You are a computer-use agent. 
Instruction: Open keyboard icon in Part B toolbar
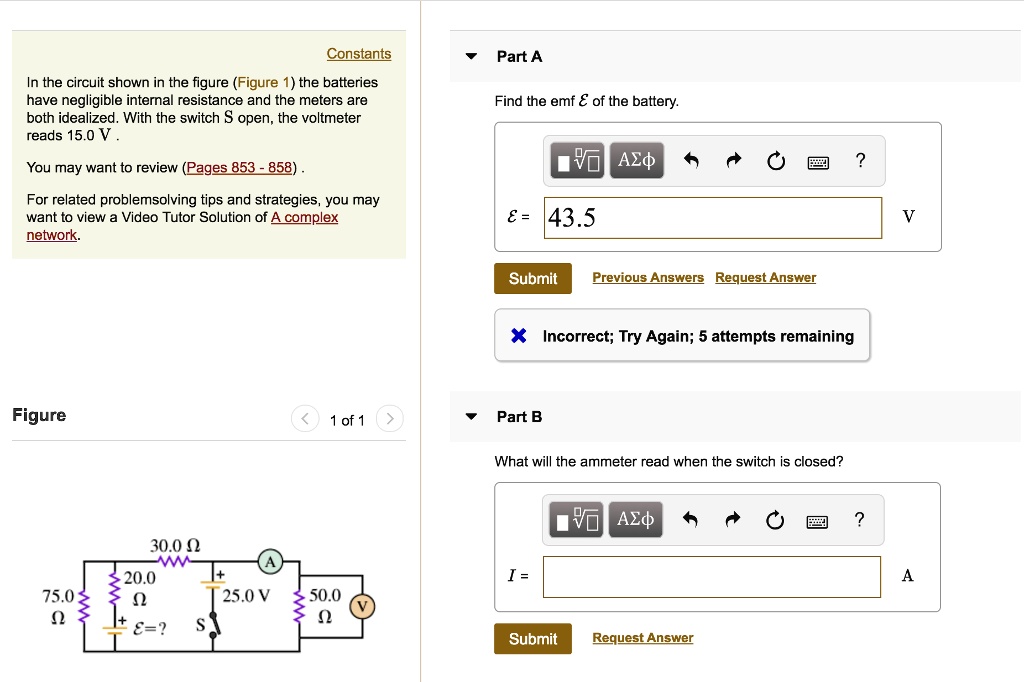[x=816, y=520]
